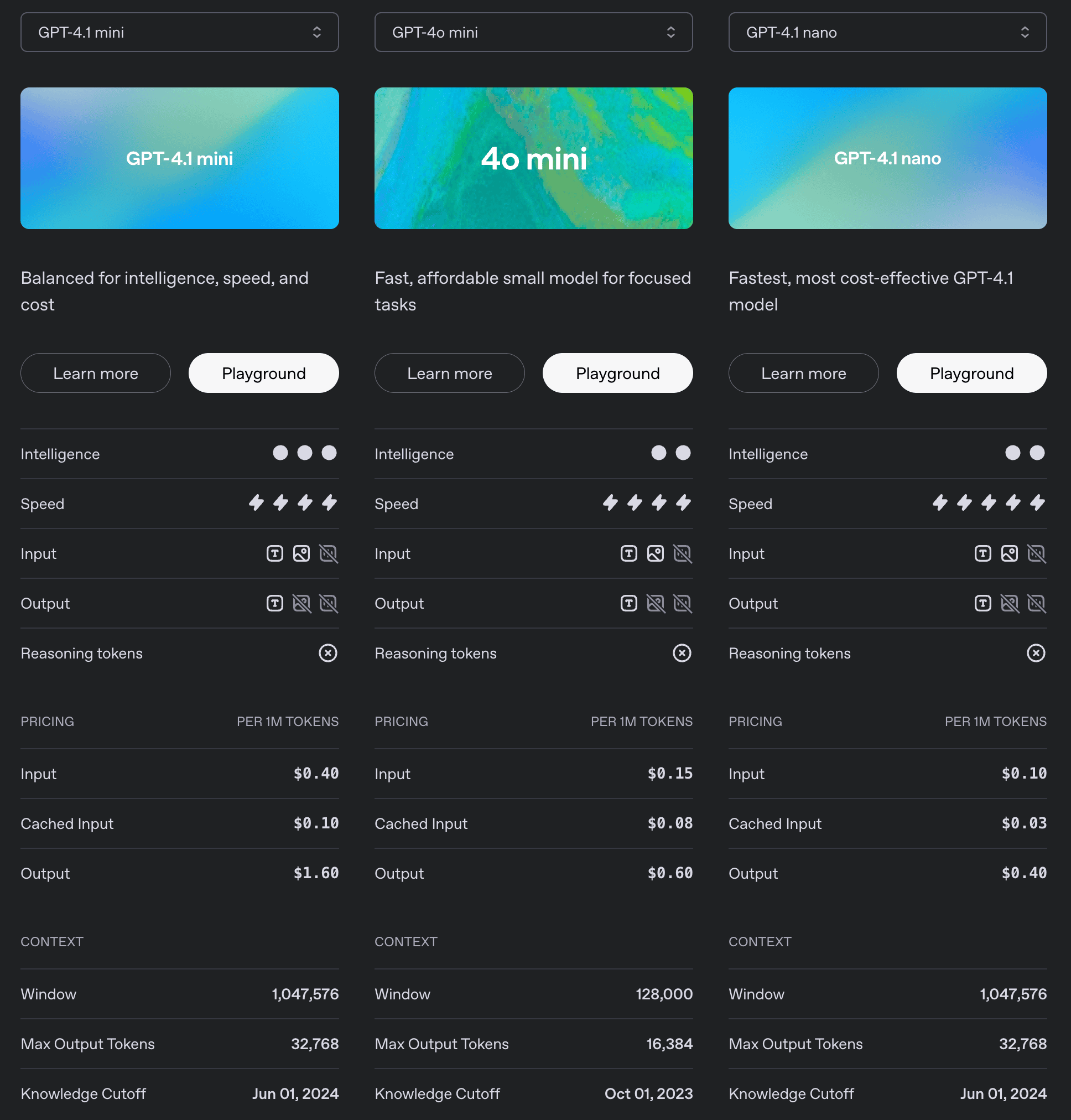Click Learn more for GPT-4.1 nano
1071x1120 pixels.
tap(803, 373)
